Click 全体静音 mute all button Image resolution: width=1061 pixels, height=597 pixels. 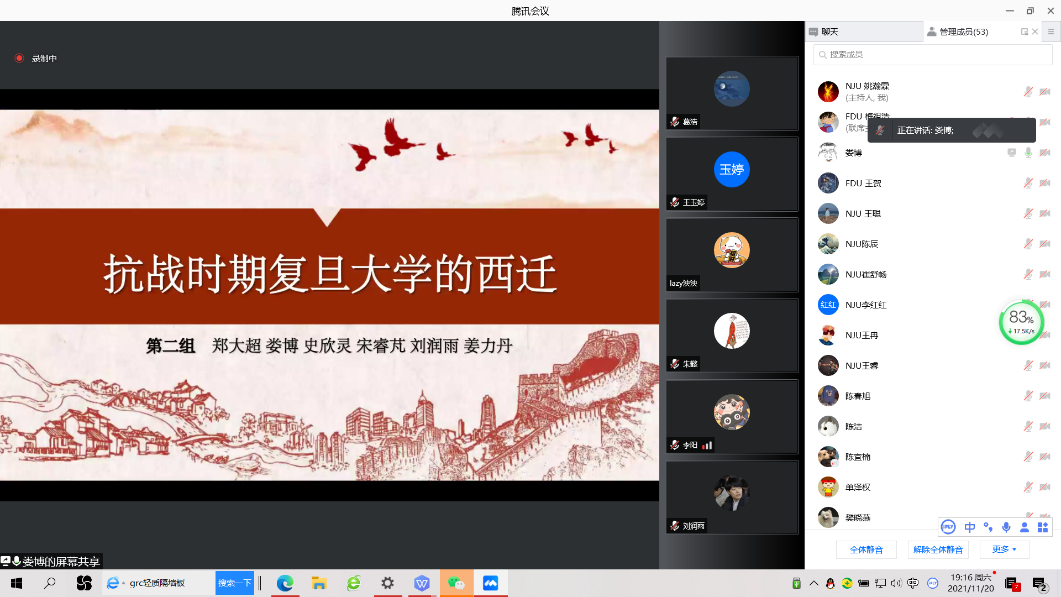(866, 549)
